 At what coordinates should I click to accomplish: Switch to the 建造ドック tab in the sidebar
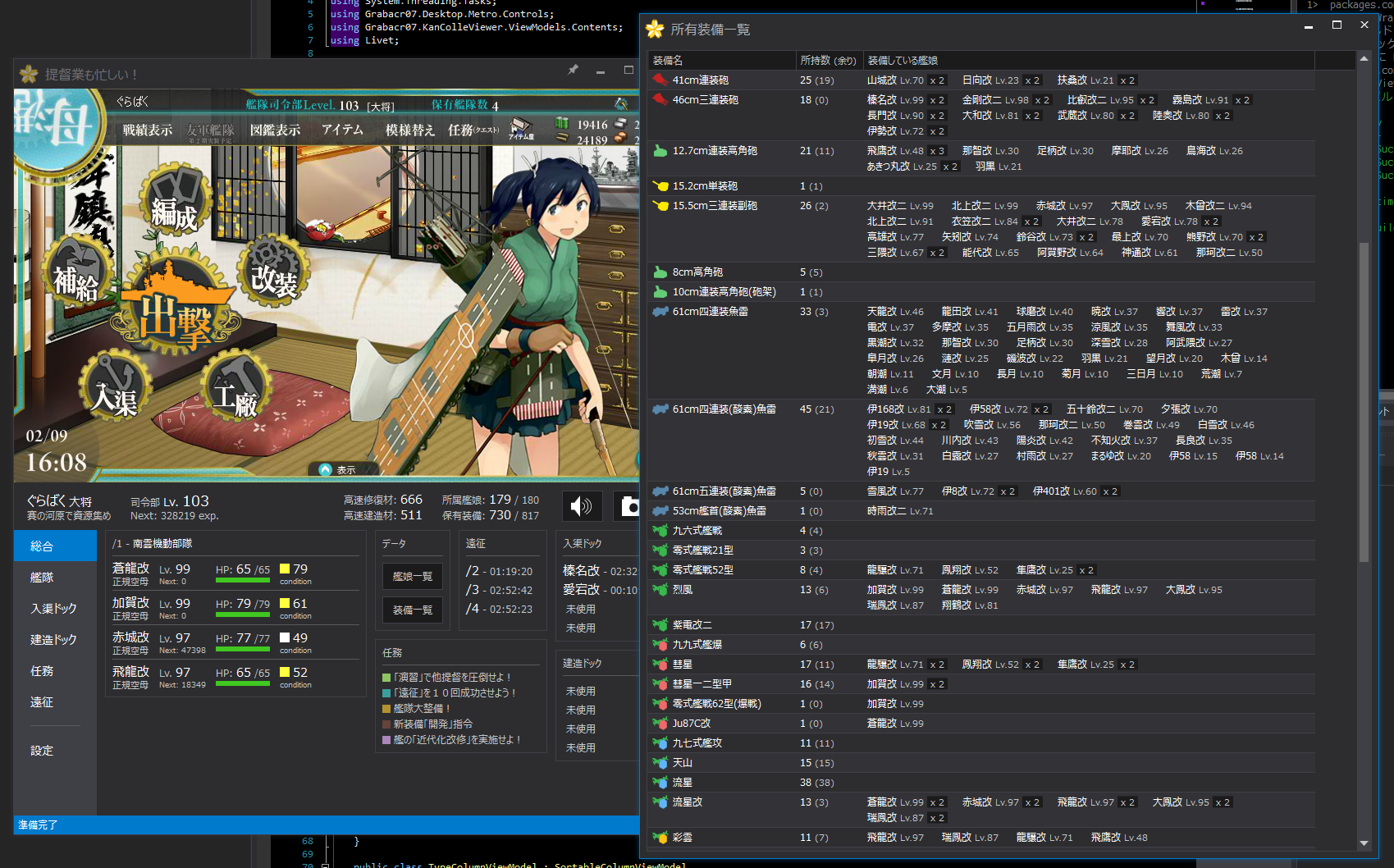click(x=55, y=640)
